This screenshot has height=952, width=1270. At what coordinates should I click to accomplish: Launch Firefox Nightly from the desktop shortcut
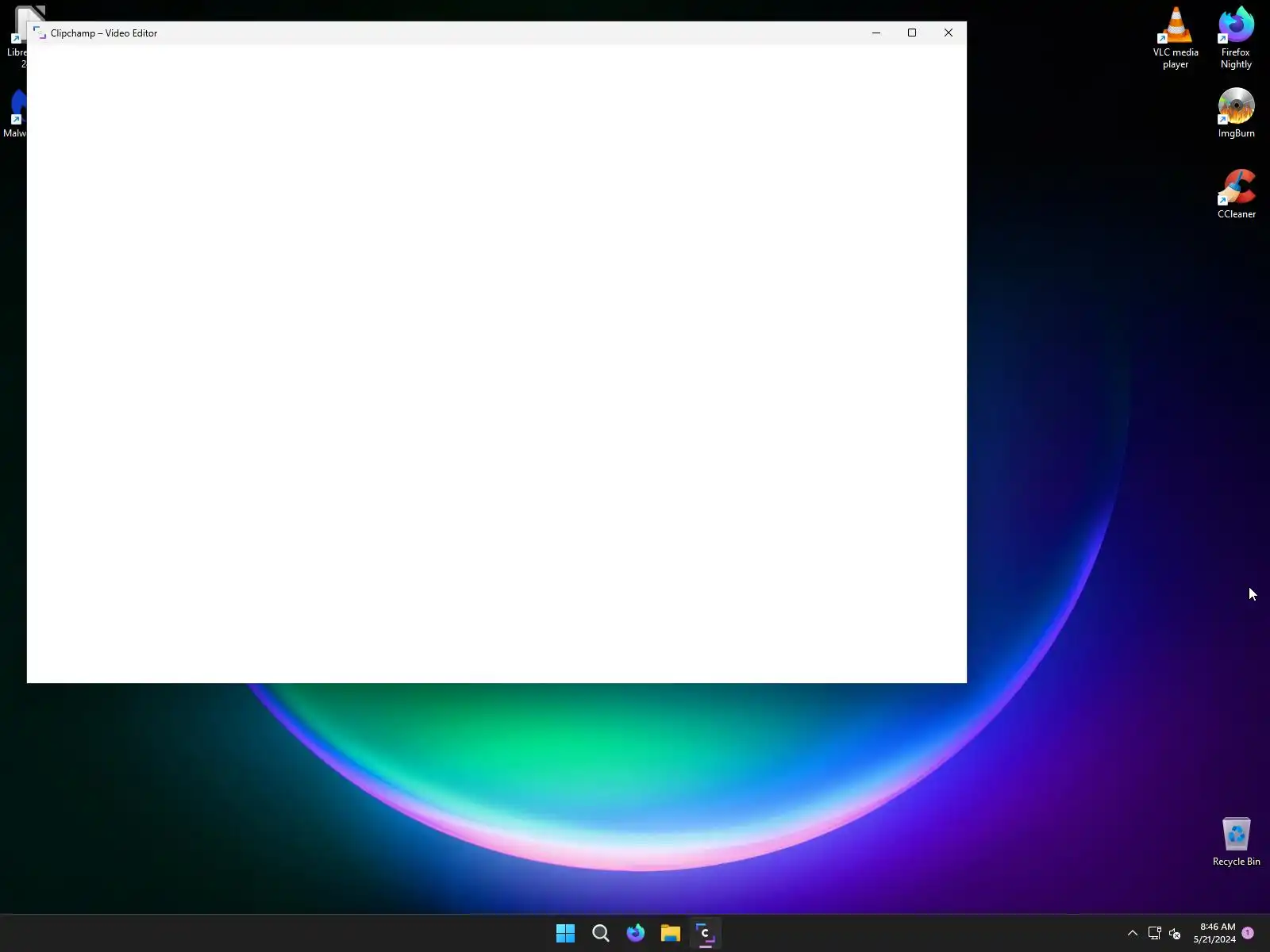pyautogui.click(x=1236, y=37)
